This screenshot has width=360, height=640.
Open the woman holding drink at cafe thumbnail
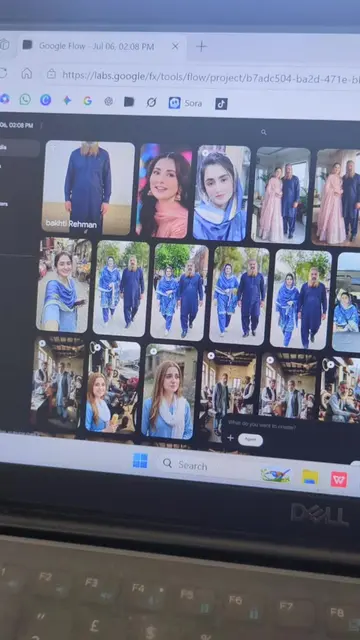112,386
